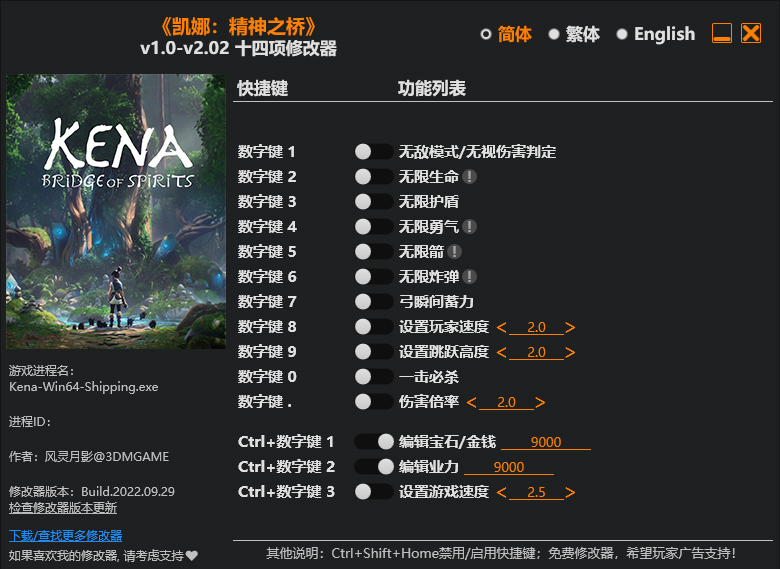Click the info icon next to 无限箭
The image size is (780, 569).
[x=454, y=252]
